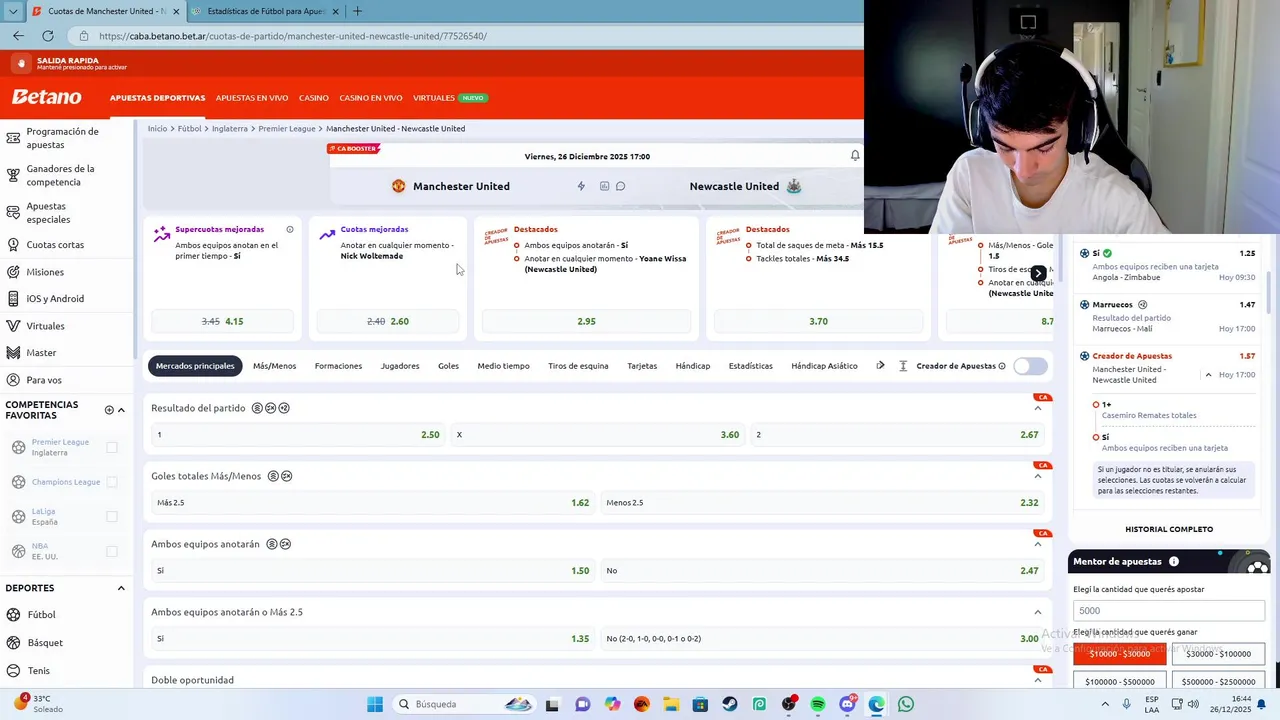Collapse Deportes sidebar section
Viewport: 1280px width, 720px height.
pyautogui.click(x=121, y=588)
